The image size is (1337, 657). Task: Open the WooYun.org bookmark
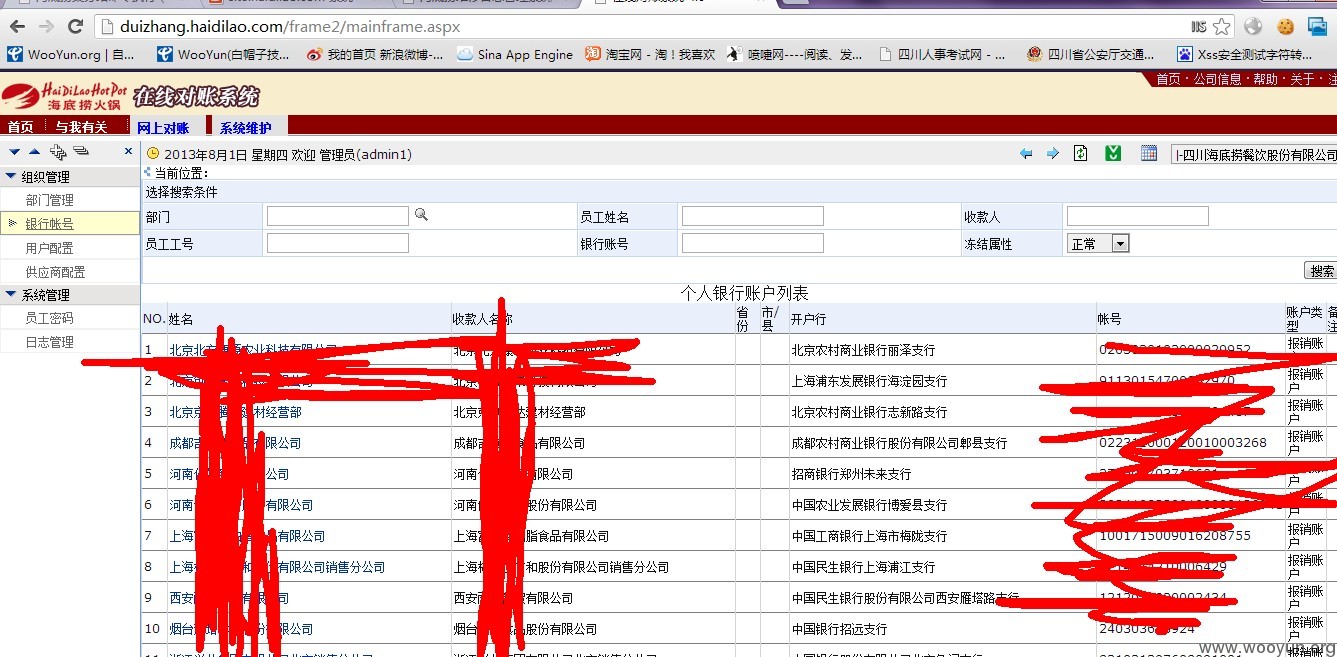70,55
